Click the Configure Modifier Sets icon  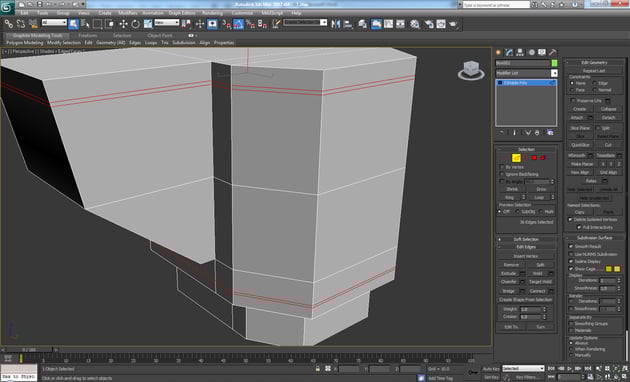[550, 133]
